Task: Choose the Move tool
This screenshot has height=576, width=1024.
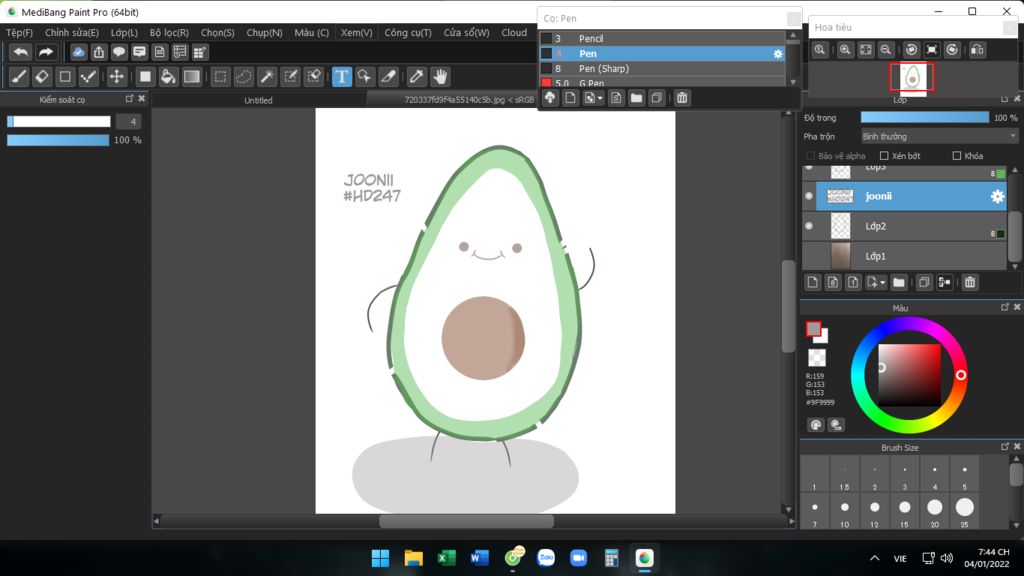Action: coord(116,77)
